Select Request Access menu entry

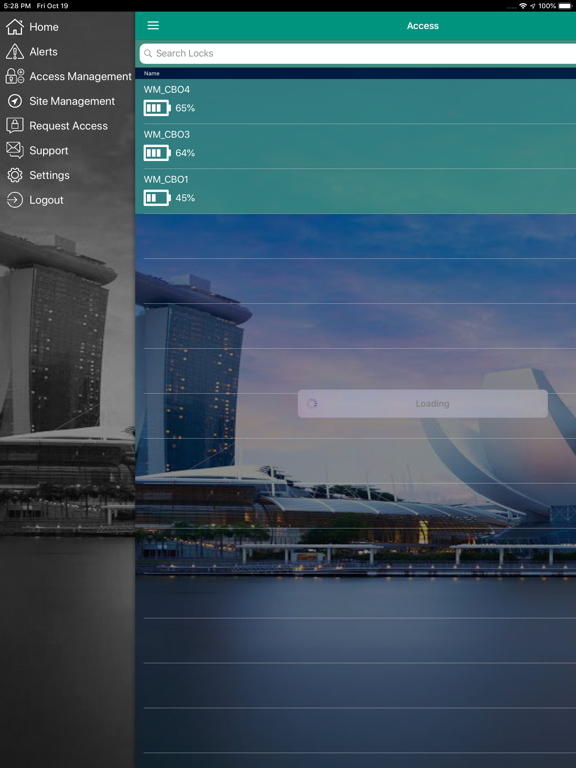coord(68,126)
